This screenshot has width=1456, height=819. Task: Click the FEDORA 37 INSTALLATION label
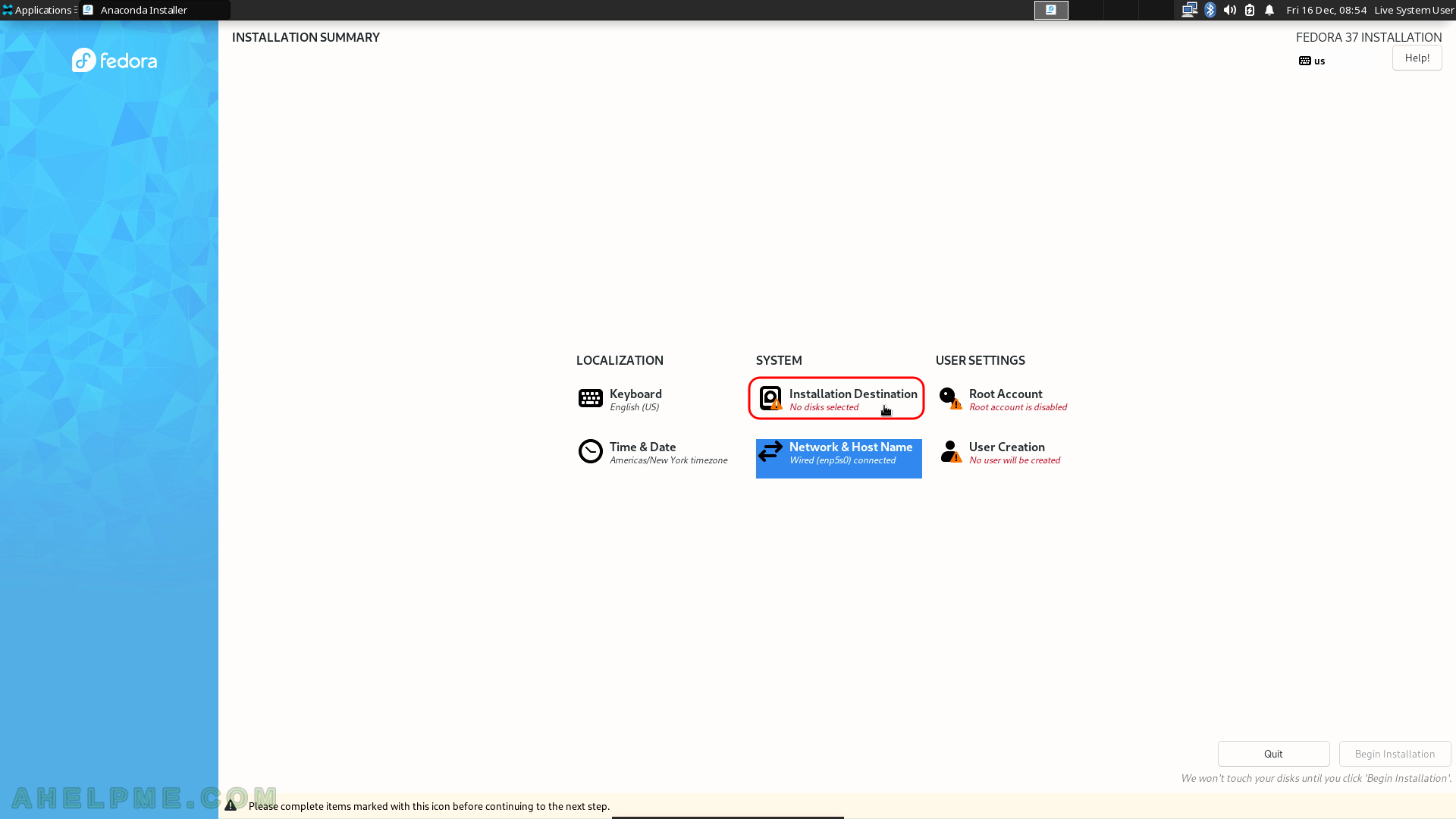[x=1369, y=37]
